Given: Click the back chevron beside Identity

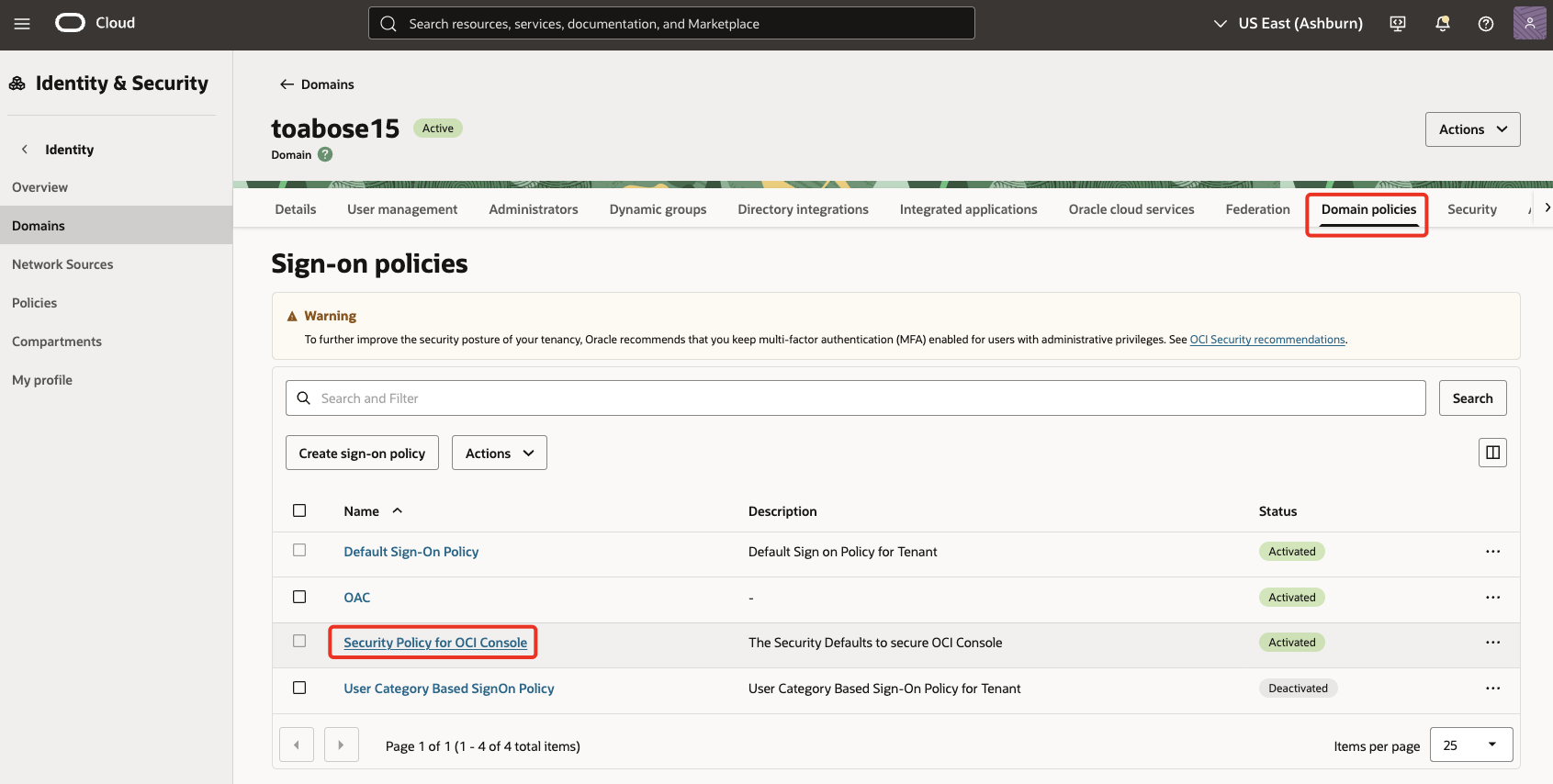Looking at the screenshot, I should 25,149.
